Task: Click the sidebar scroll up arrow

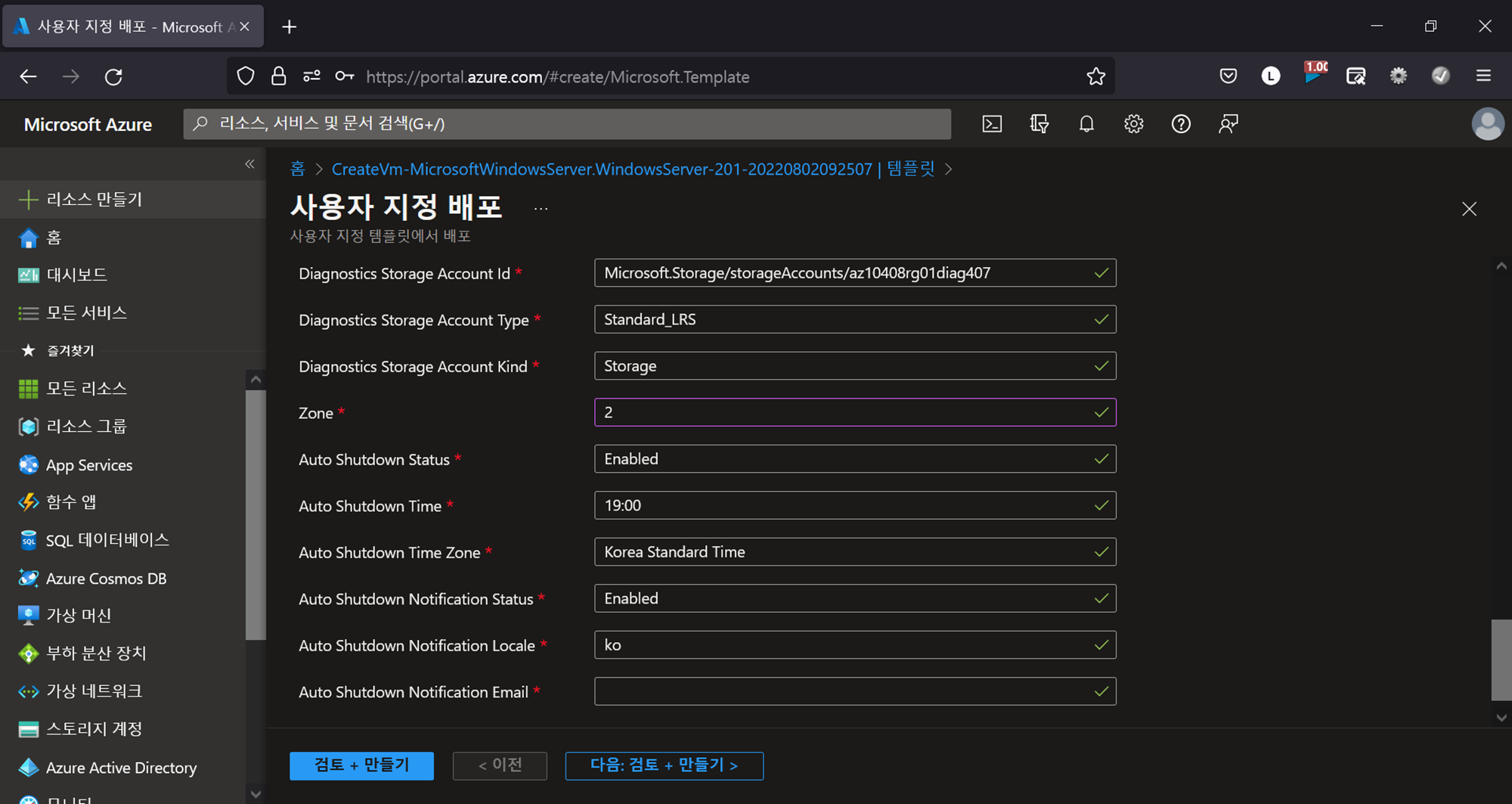Action: point(256,379)
